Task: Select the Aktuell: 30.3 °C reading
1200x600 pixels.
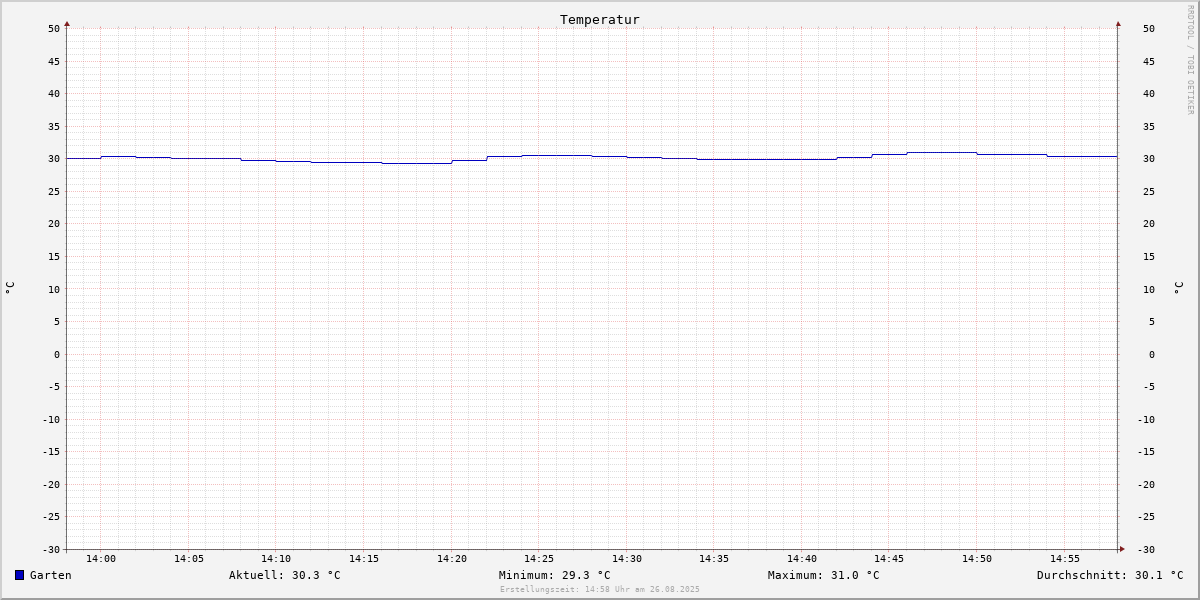Action: (x=285, y=575)
